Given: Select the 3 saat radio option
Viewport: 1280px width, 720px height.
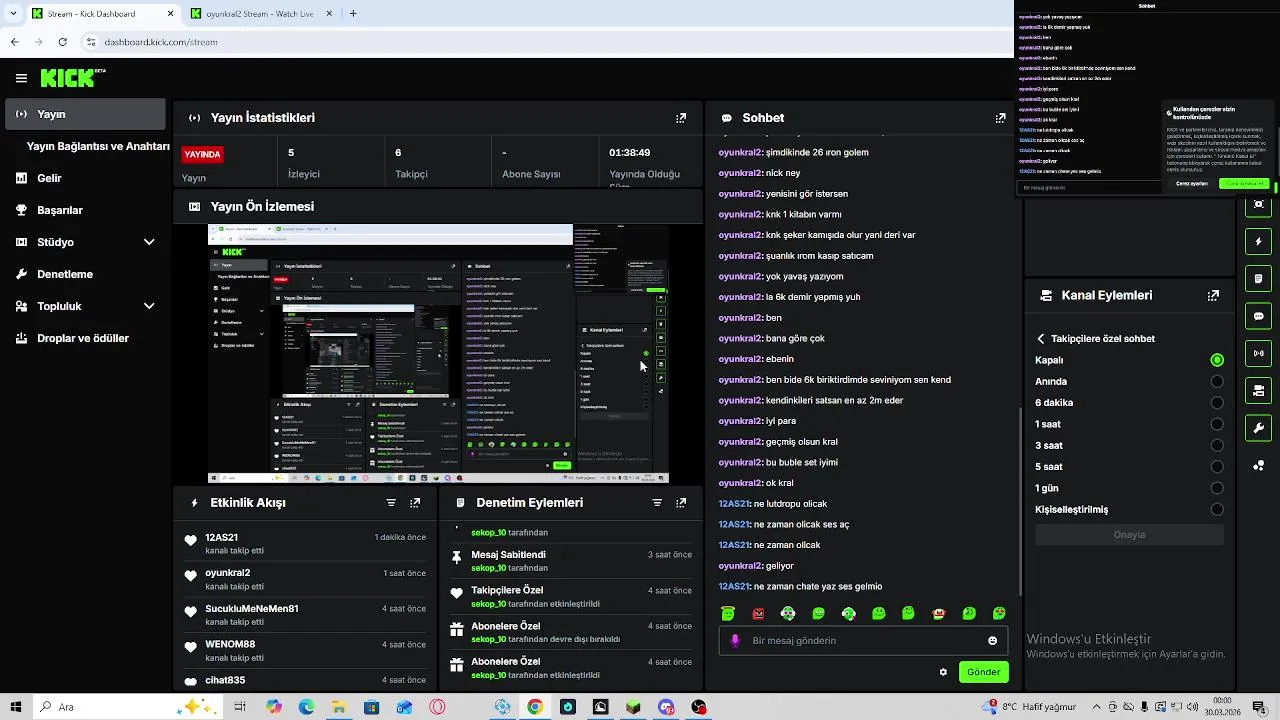Looking at the screenshot, I should coord(1217,445).
